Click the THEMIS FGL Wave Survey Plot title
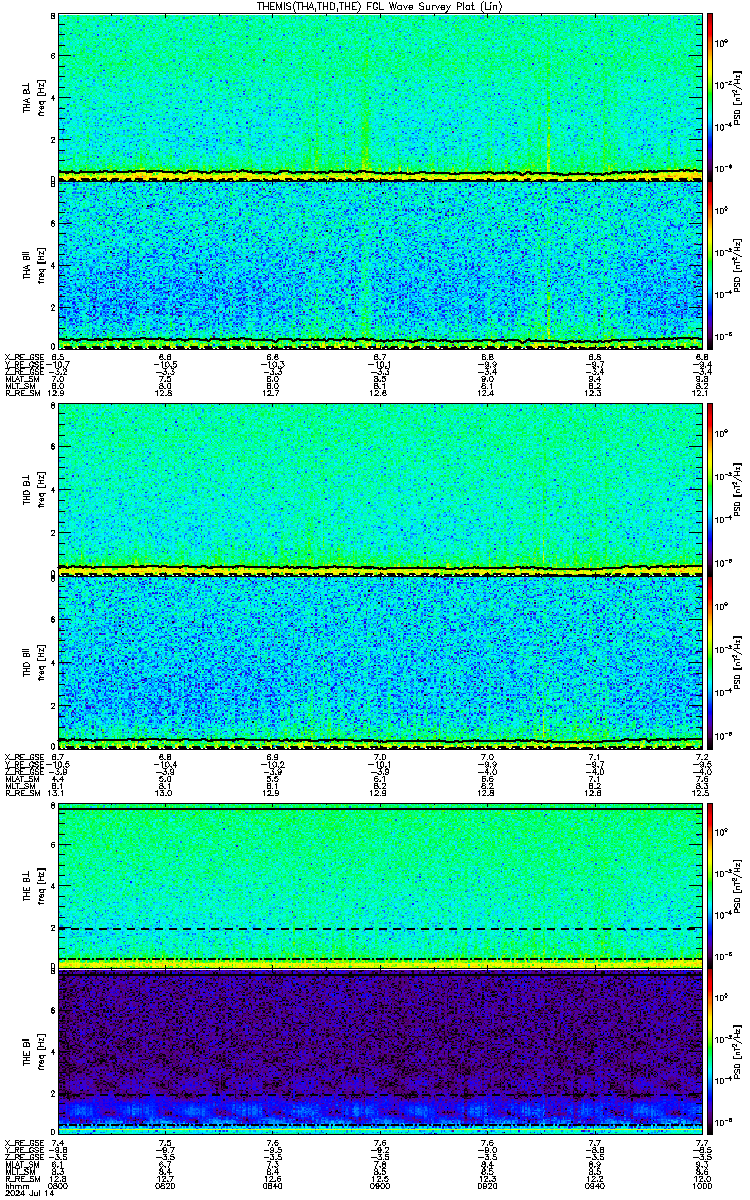 380,6
